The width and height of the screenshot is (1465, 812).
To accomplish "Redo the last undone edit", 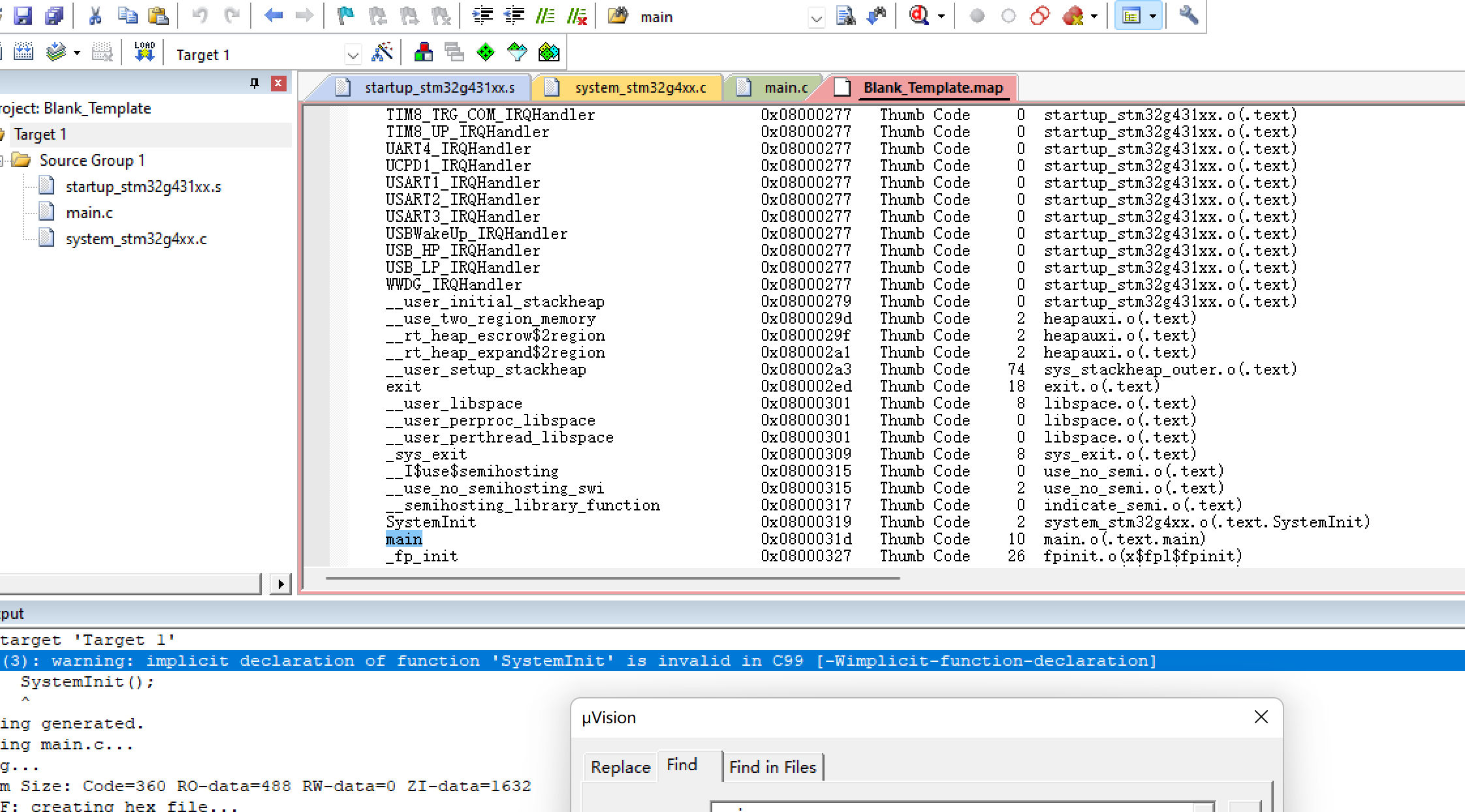I will tap(232, 16).
